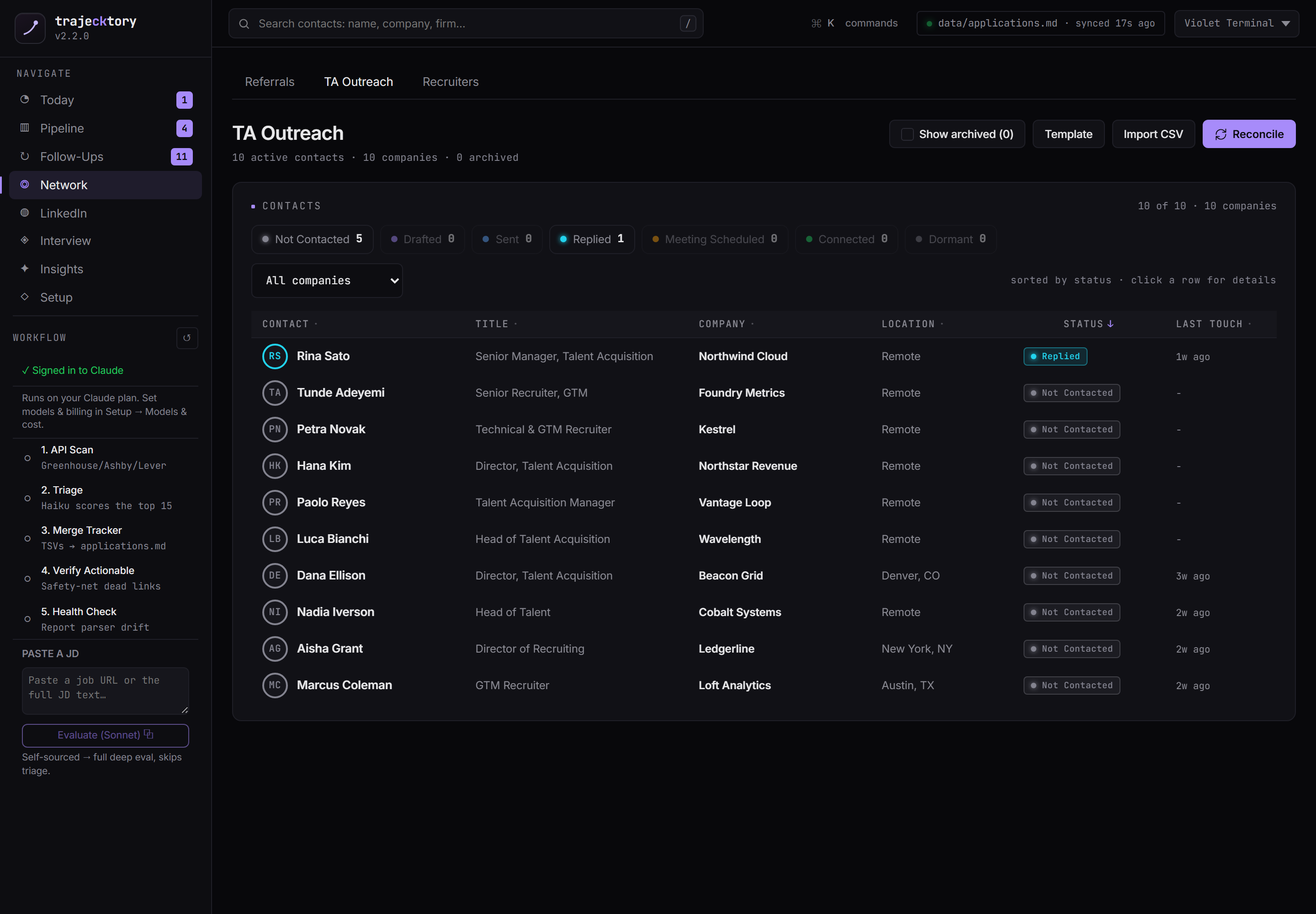Open Rina Sato's Replied status badge
The image size is (1316, 914).
click(x=1056, y=356)
